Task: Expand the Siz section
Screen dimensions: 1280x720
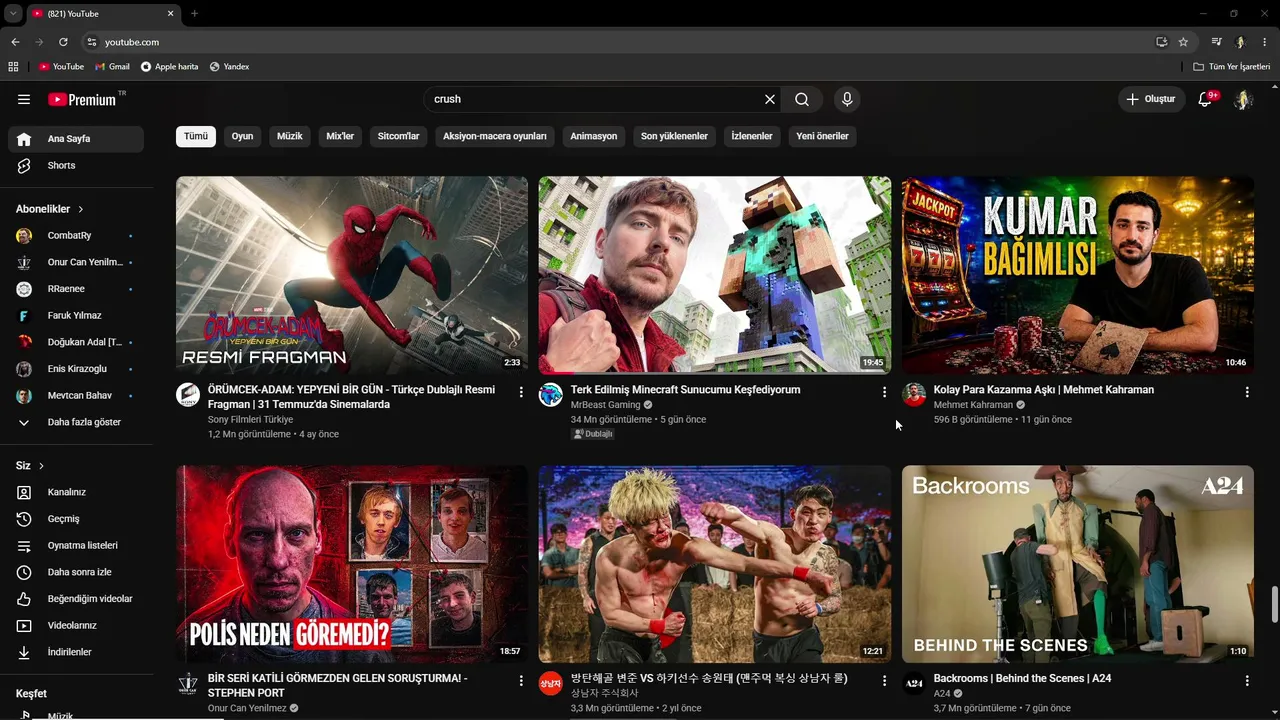Action: [x=30, y=466]
